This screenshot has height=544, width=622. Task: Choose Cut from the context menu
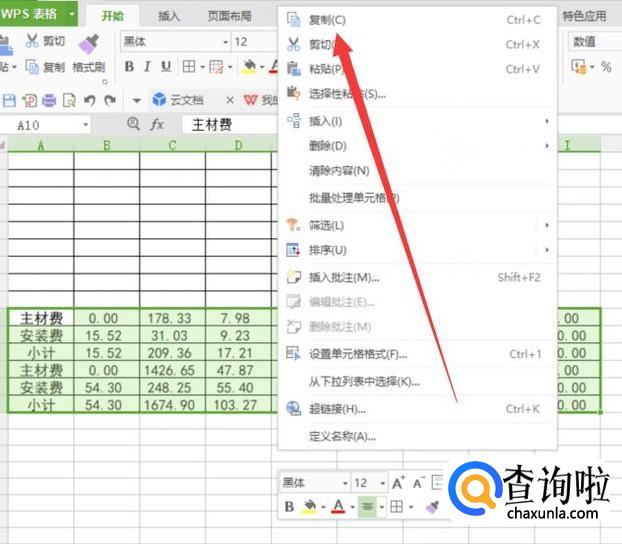415,44
